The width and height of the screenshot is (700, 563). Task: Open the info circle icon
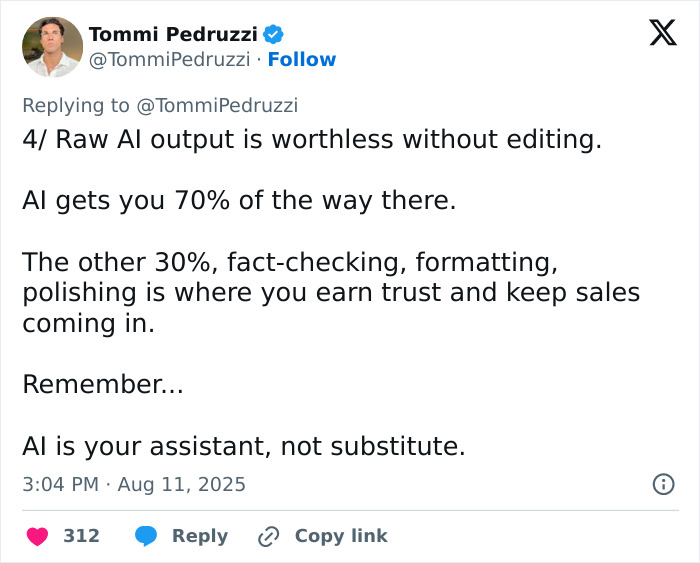[662, 484]
